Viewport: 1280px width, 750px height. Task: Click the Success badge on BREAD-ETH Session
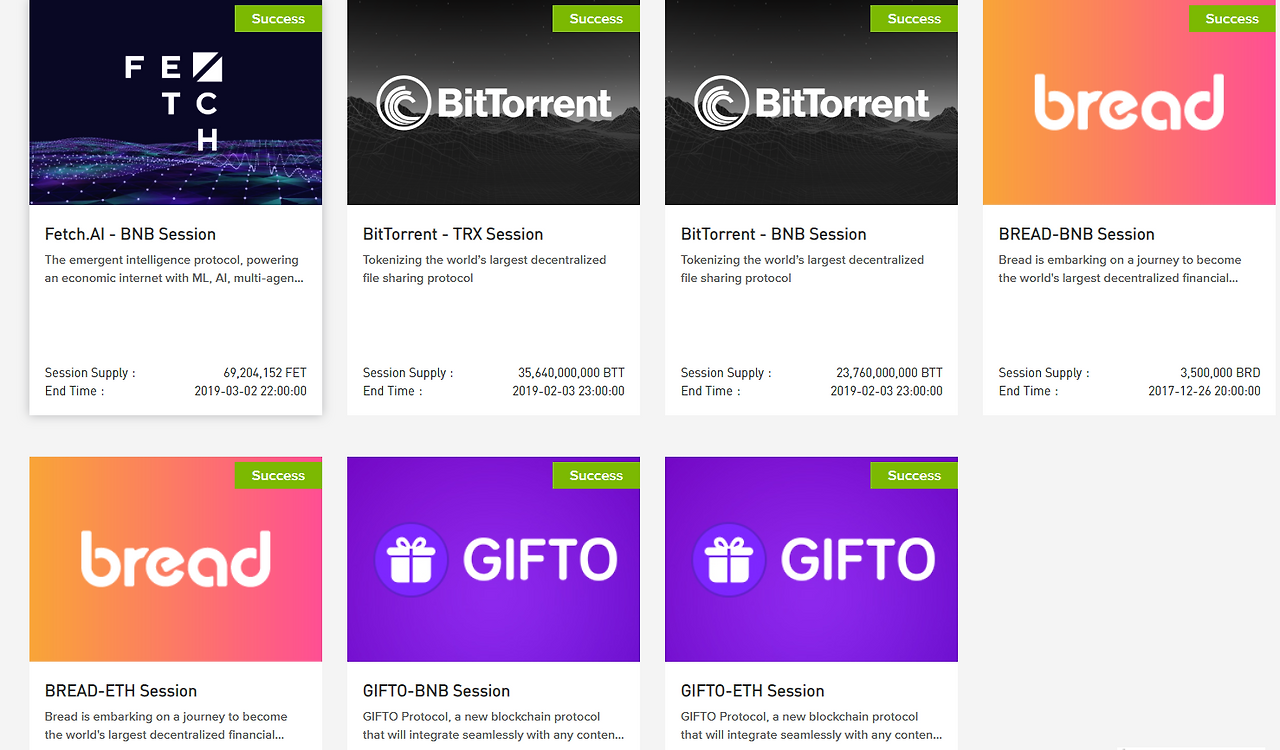(x=278, y=475)
